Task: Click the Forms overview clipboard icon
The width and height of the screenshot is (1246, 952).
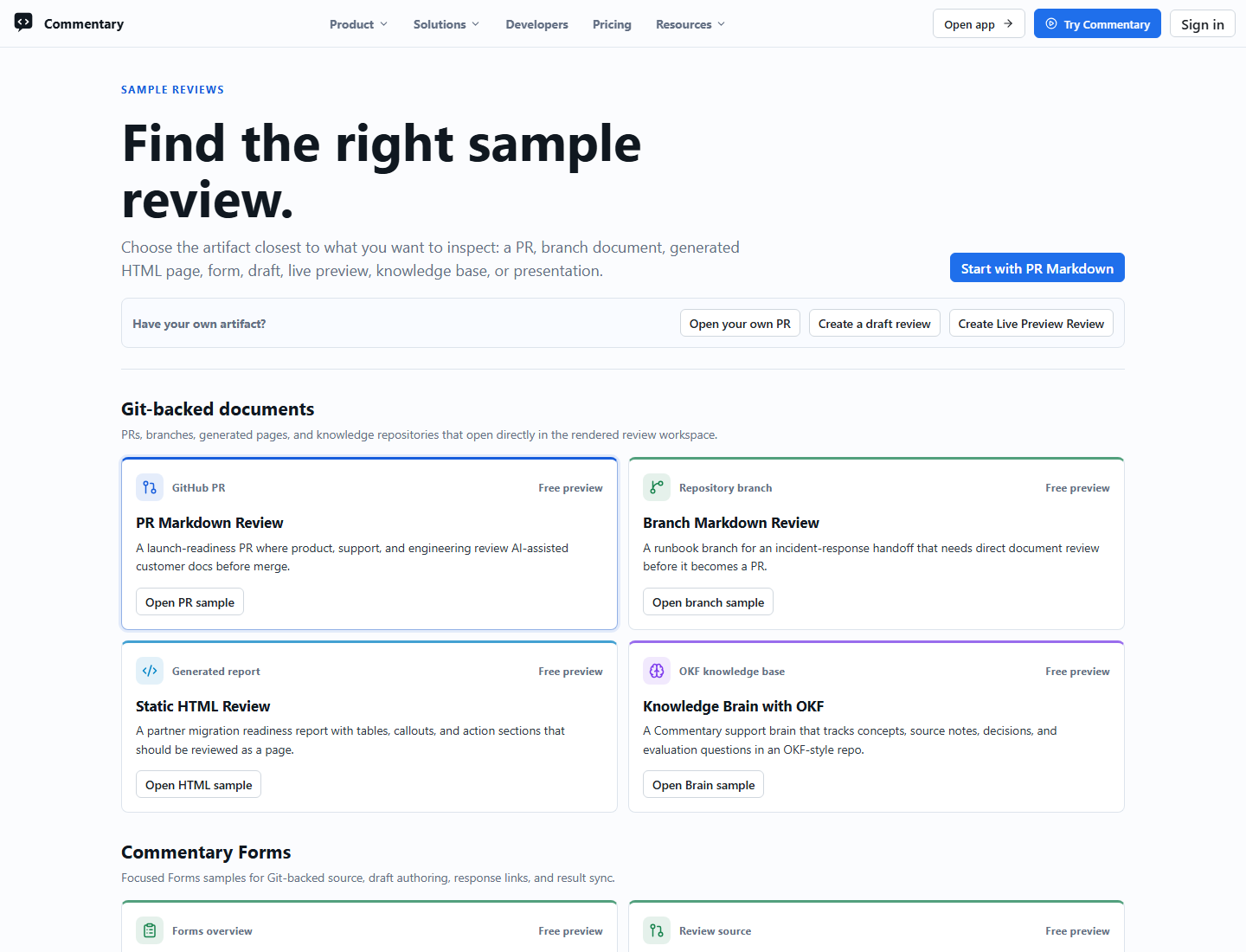Action: pos(150,930)
